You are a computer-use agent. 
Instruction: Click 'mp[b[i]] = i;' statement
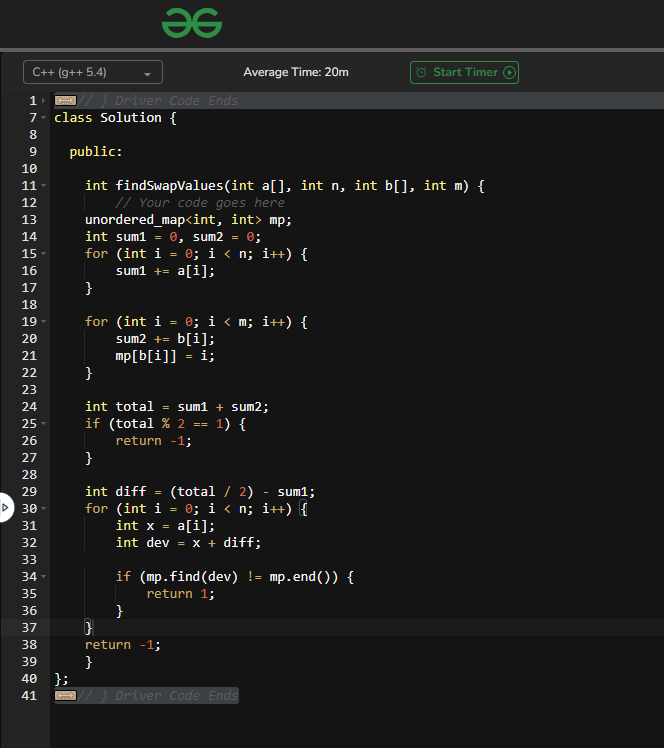166,356
